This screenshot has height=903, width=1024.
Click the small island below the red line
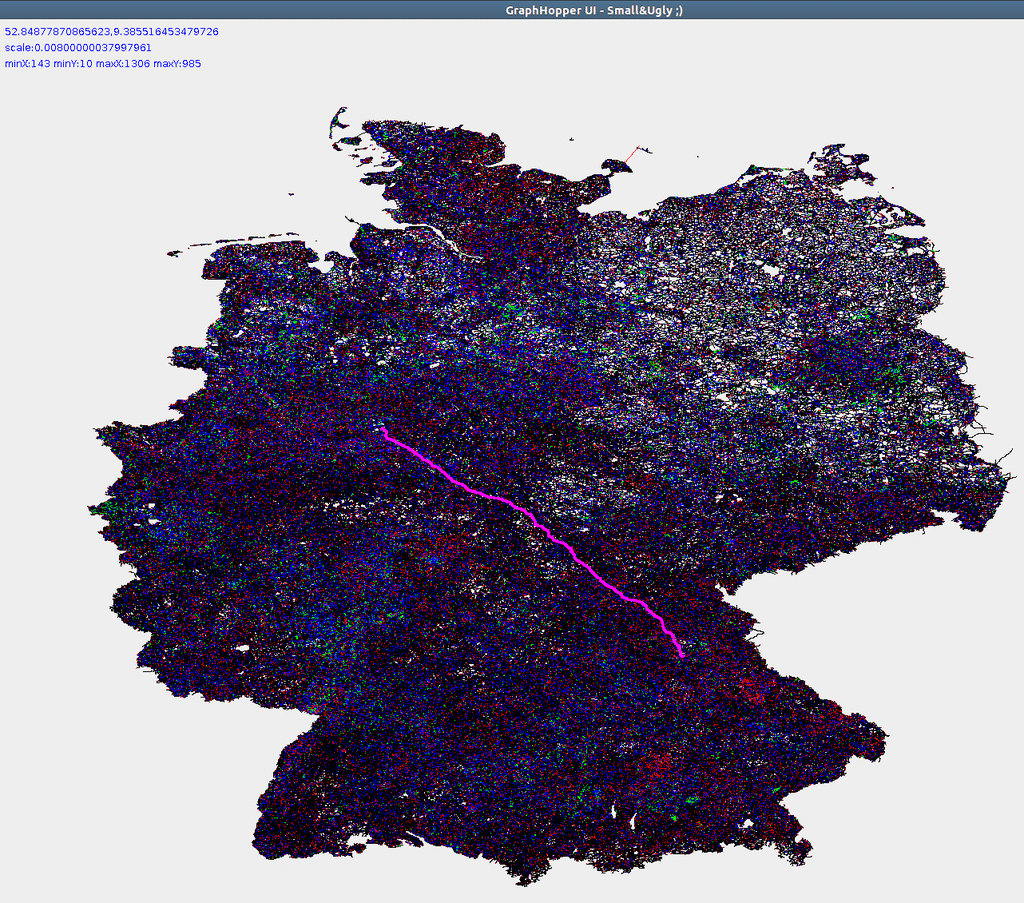607,167
